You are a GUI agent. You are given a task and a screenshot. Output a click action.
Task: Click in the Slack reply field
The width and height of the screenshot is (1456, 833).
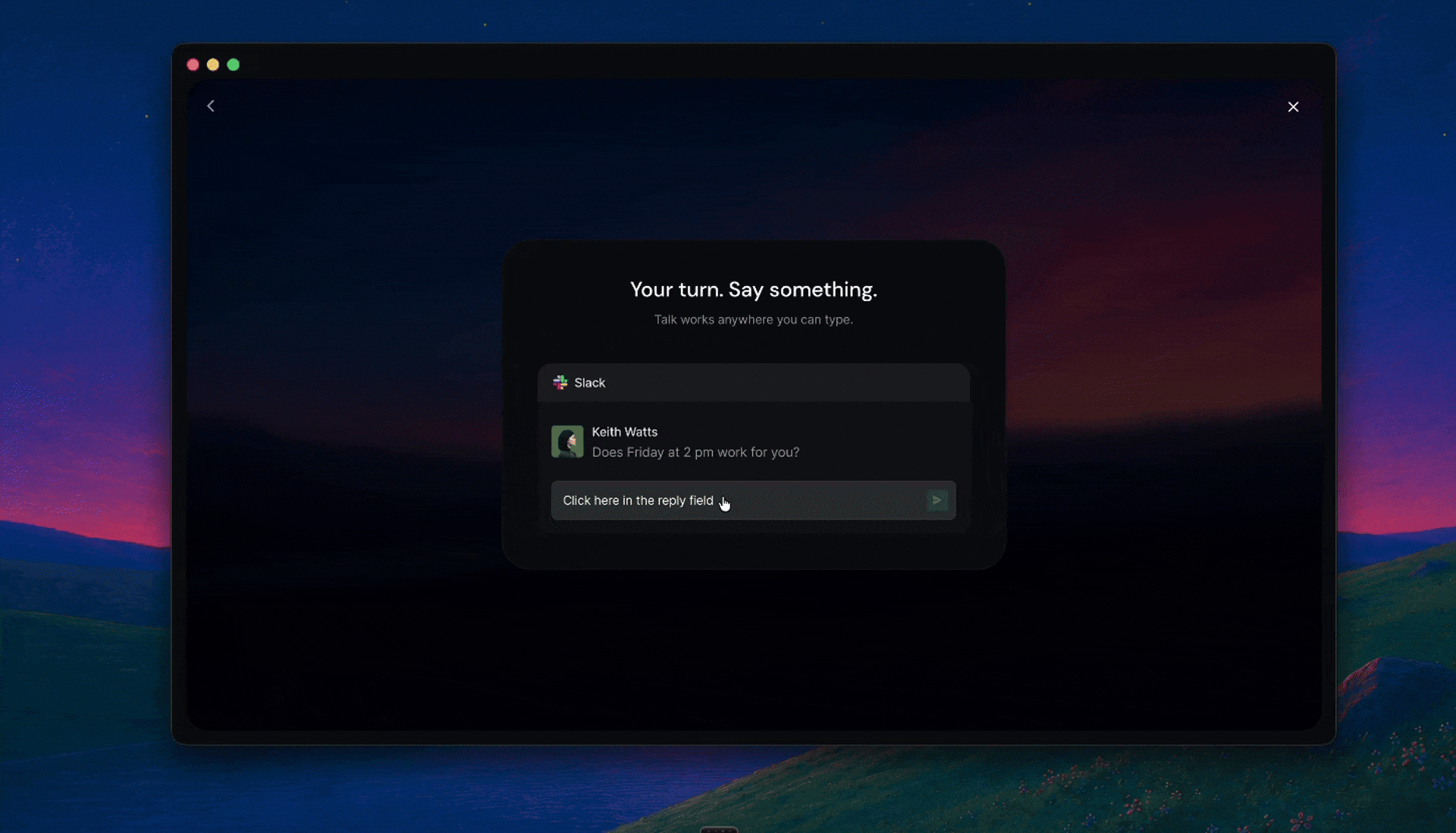pyautogui.click(x=753, y=501)
